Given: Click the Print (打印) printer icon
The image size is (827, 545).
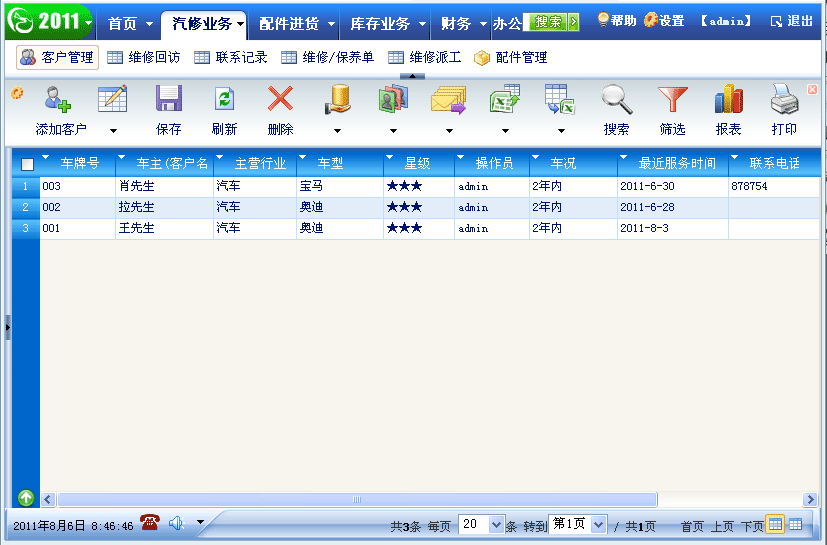Looking at the screenshot, I should (x=784, y=99).
